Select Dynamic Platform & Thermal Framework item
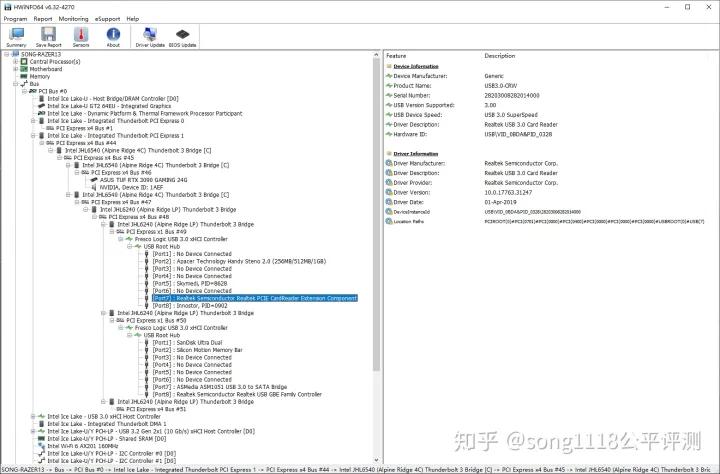 point(145,113)
